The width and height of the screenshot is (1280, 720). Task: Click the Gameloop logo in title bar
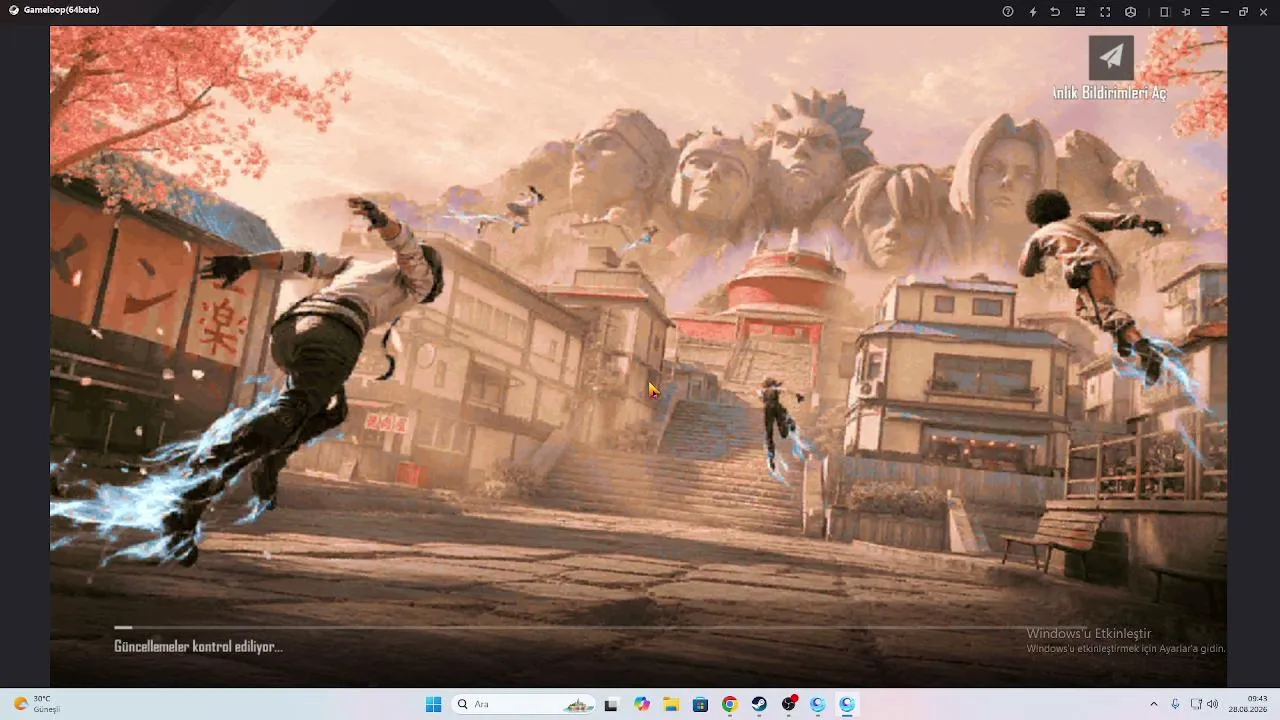click(13, 10)
